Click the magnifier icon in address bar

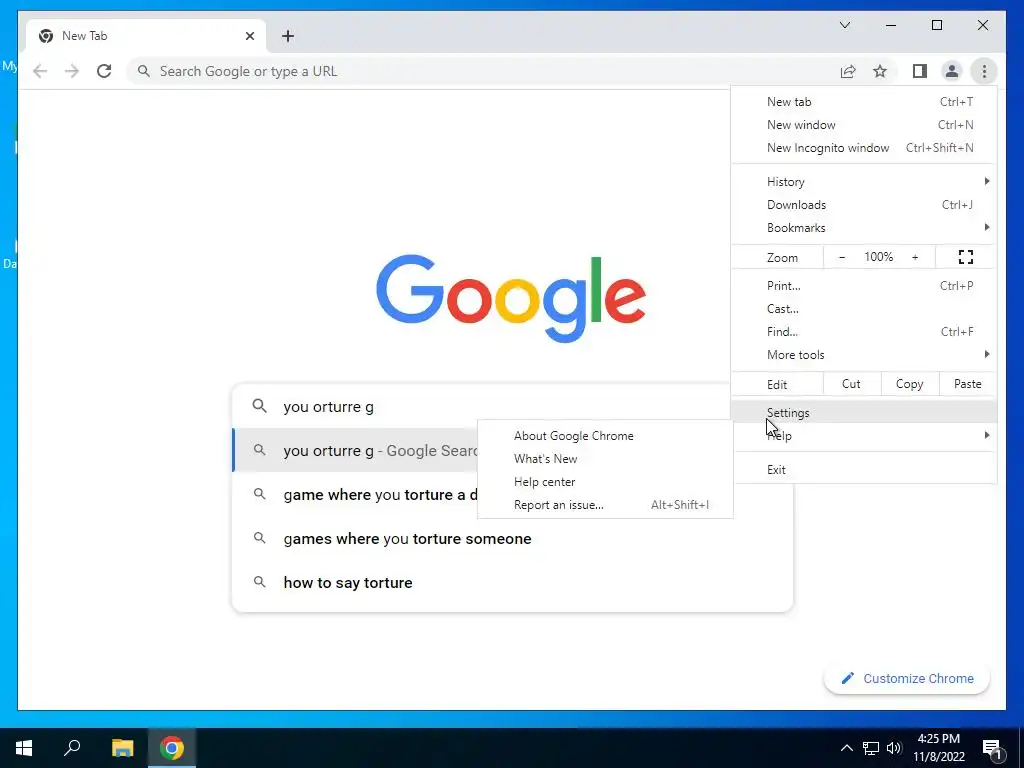pos(144,71)
